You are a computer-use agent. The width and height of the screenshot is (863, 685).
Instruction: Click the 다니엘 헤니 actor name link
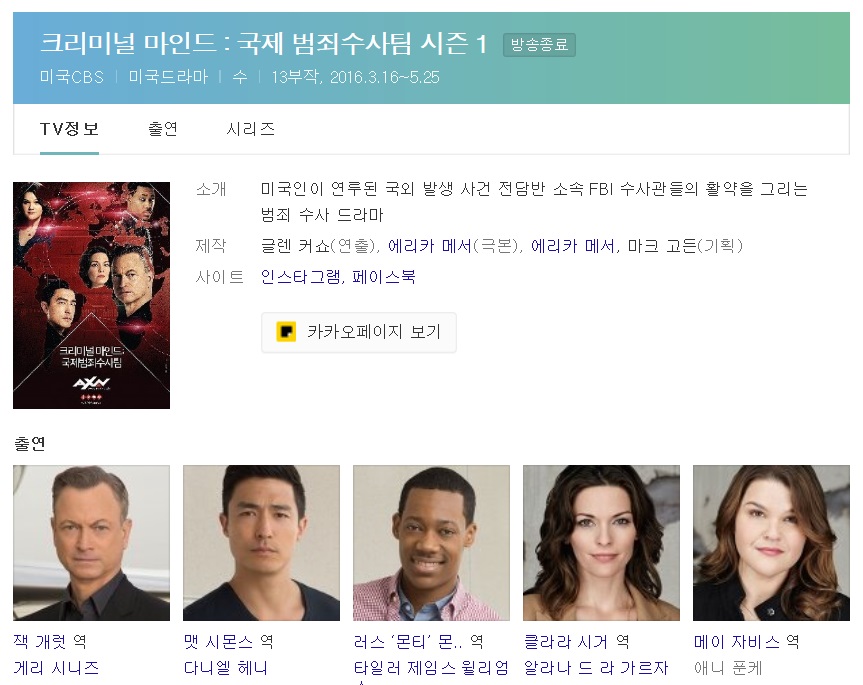(226, 668)
